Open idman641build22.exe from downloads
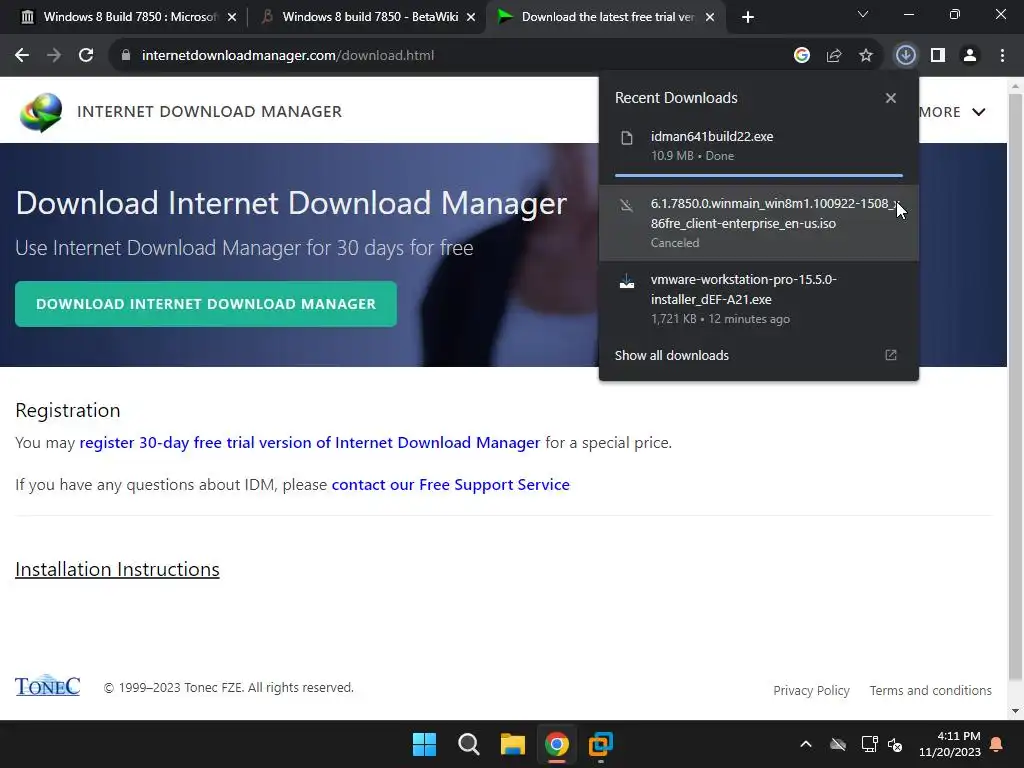The height and width of the screenshot is (768, 1024). (759, 146)
